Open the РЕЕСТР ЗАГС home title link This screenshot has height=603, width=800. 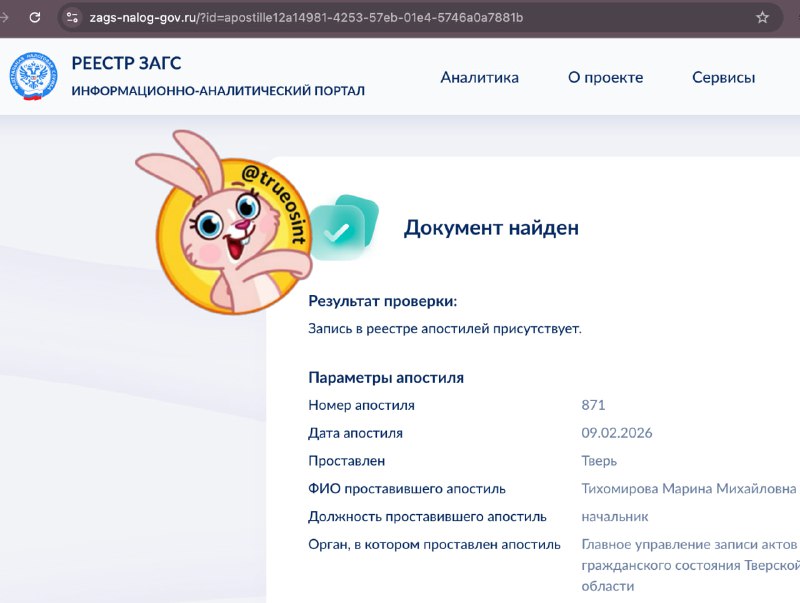[126, 63]
